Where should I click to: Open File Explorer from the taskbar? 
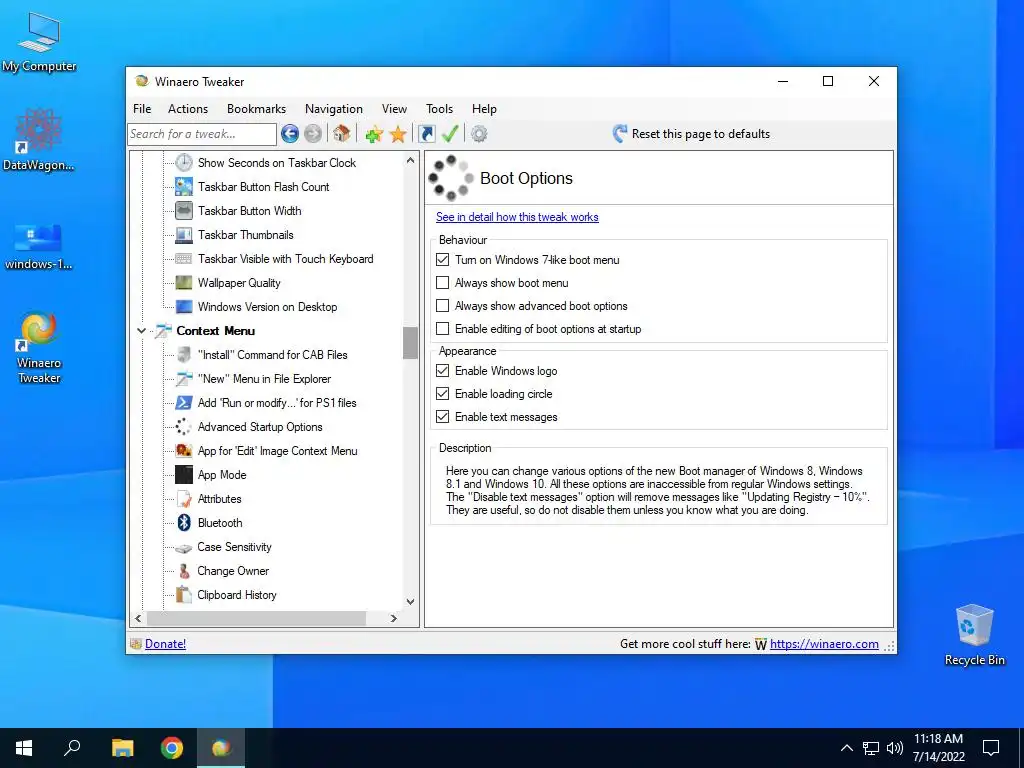122,748
